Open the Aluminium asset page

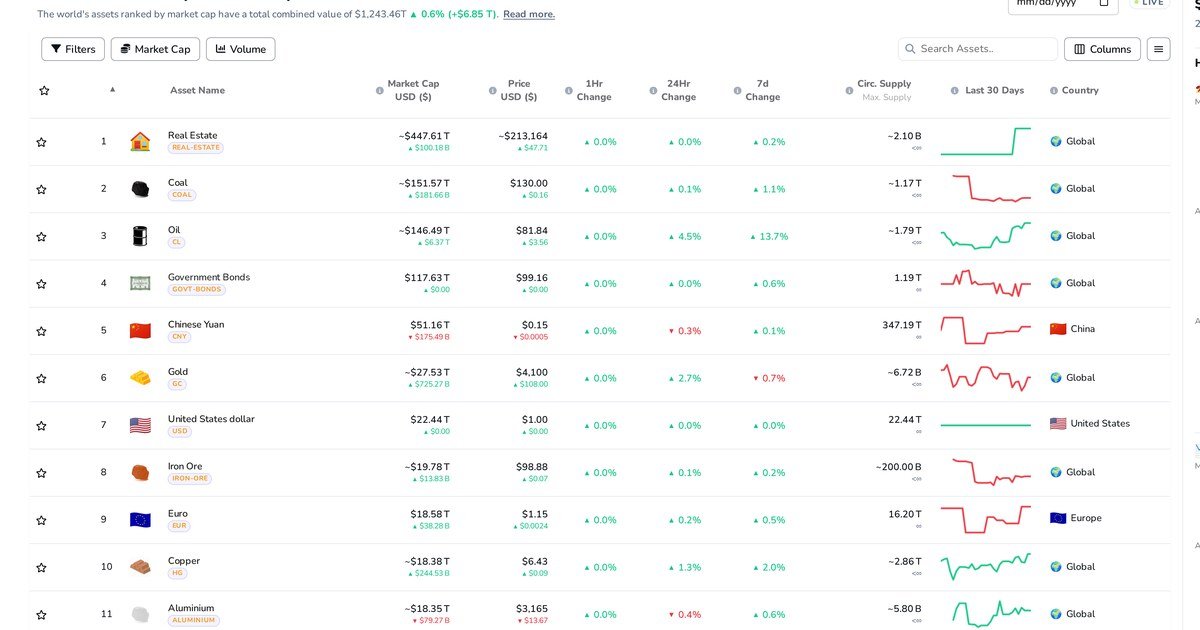191,608
